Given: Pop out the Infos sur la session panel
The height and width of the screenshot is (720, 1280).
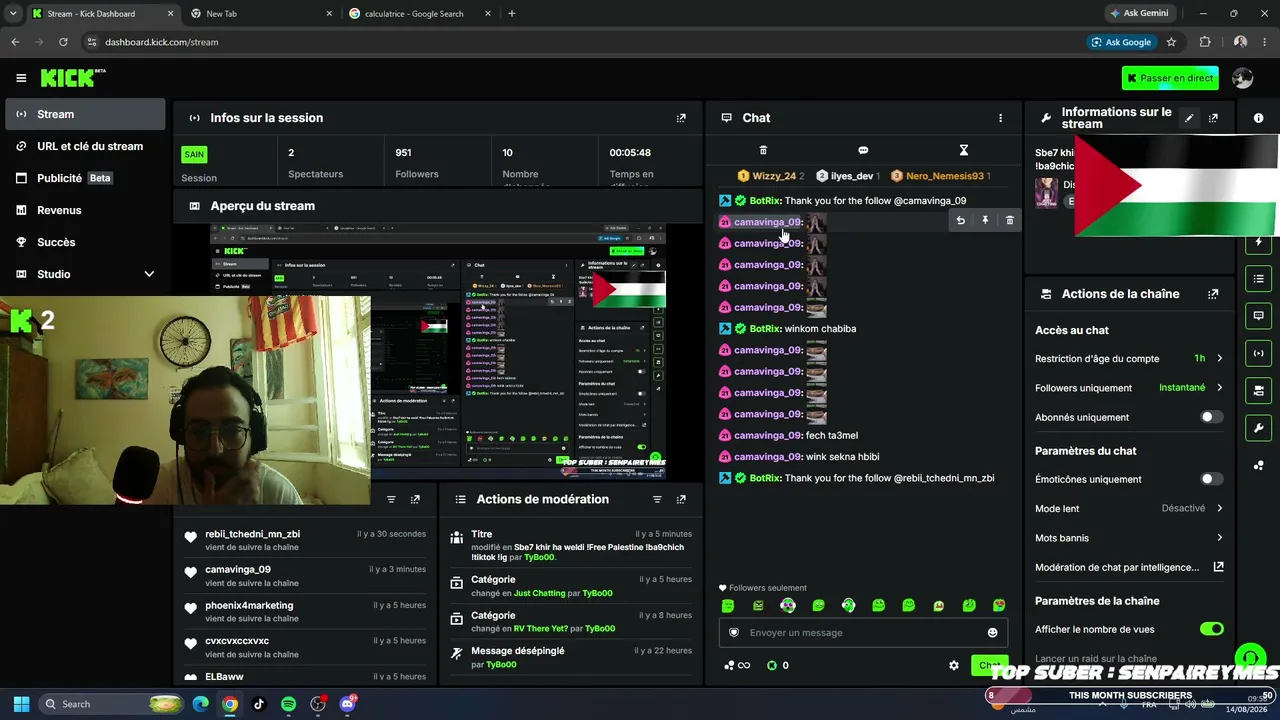Looking at the screenshot, I should click(x=681, y=118).
